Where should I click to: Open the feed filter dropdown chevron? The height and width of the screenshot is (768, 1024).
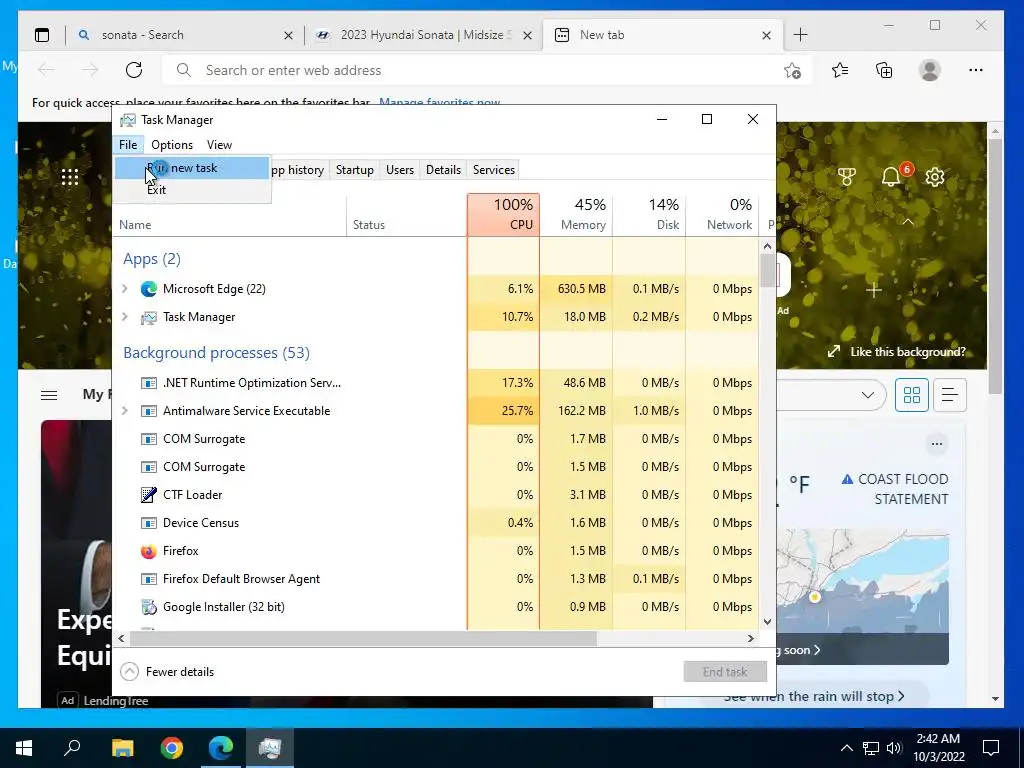868,395
